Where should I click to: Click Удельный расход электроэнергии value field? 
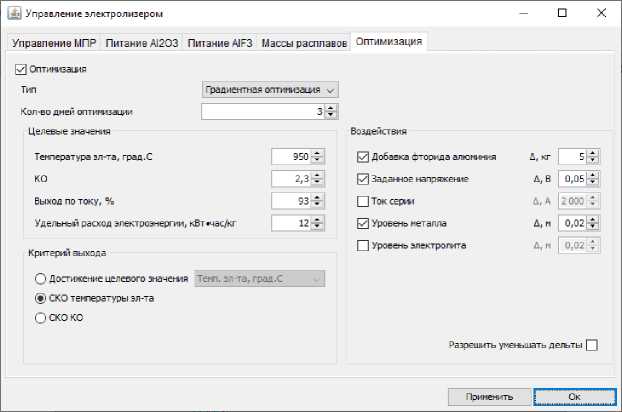(x=291, y=223)
